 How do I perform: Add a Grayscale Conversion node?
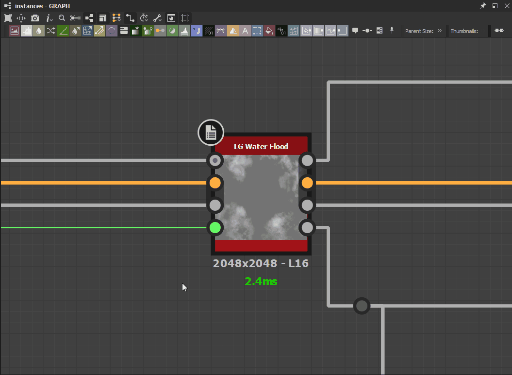160,31
